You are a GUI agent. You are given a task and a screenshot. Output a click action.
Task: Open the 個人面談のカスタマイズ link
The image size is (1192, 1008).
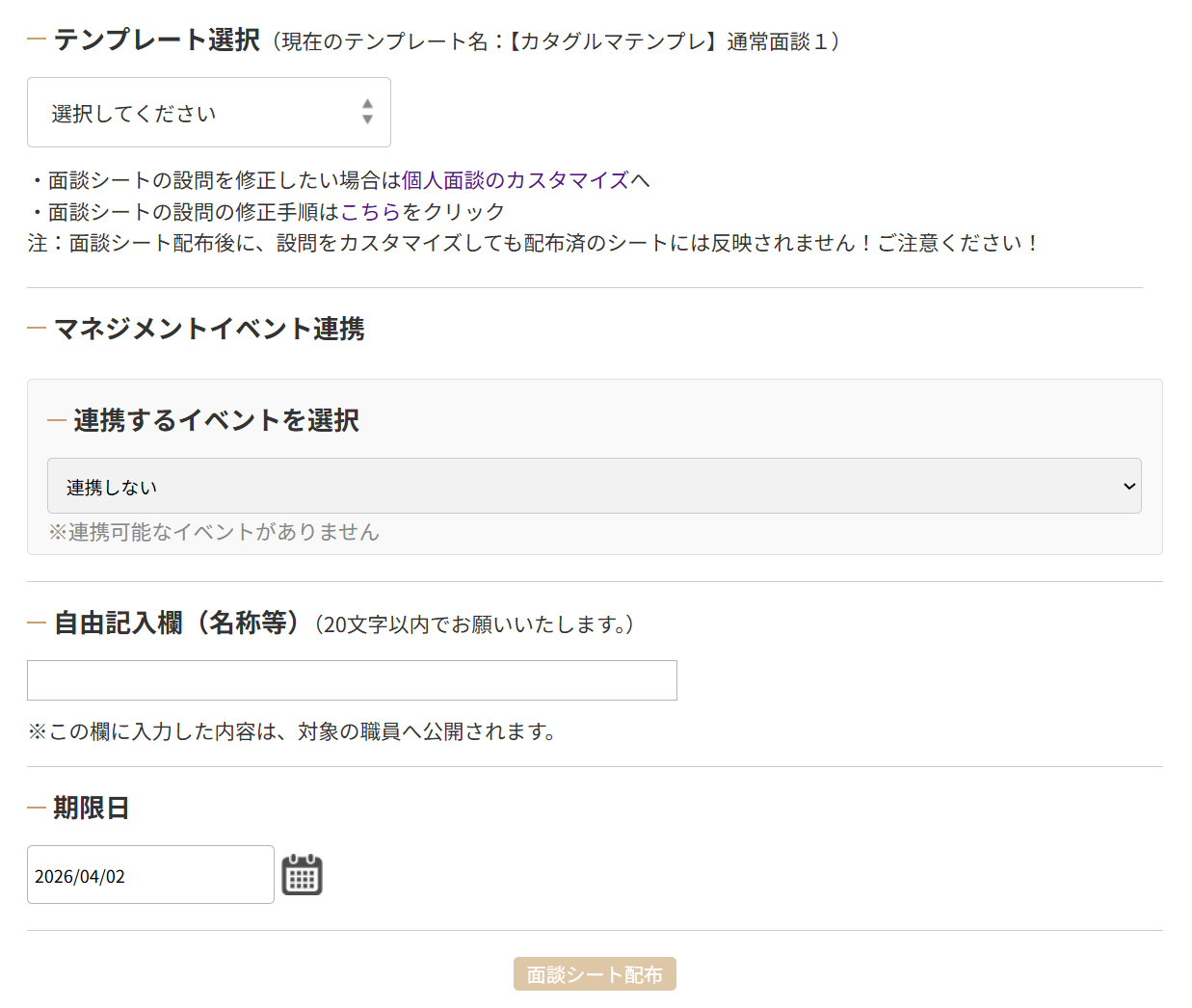(x=516, y=180)
